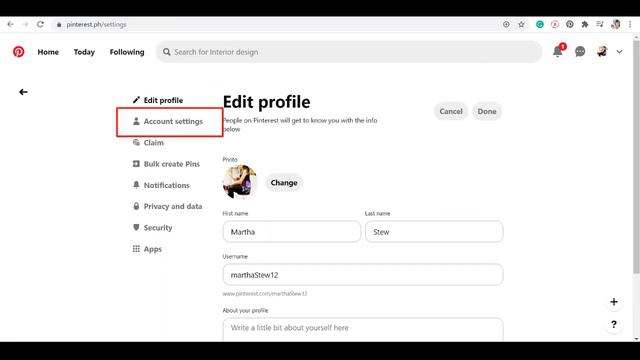Click the browser back arrow
640x360 pixels.
[x=11, y=24]
